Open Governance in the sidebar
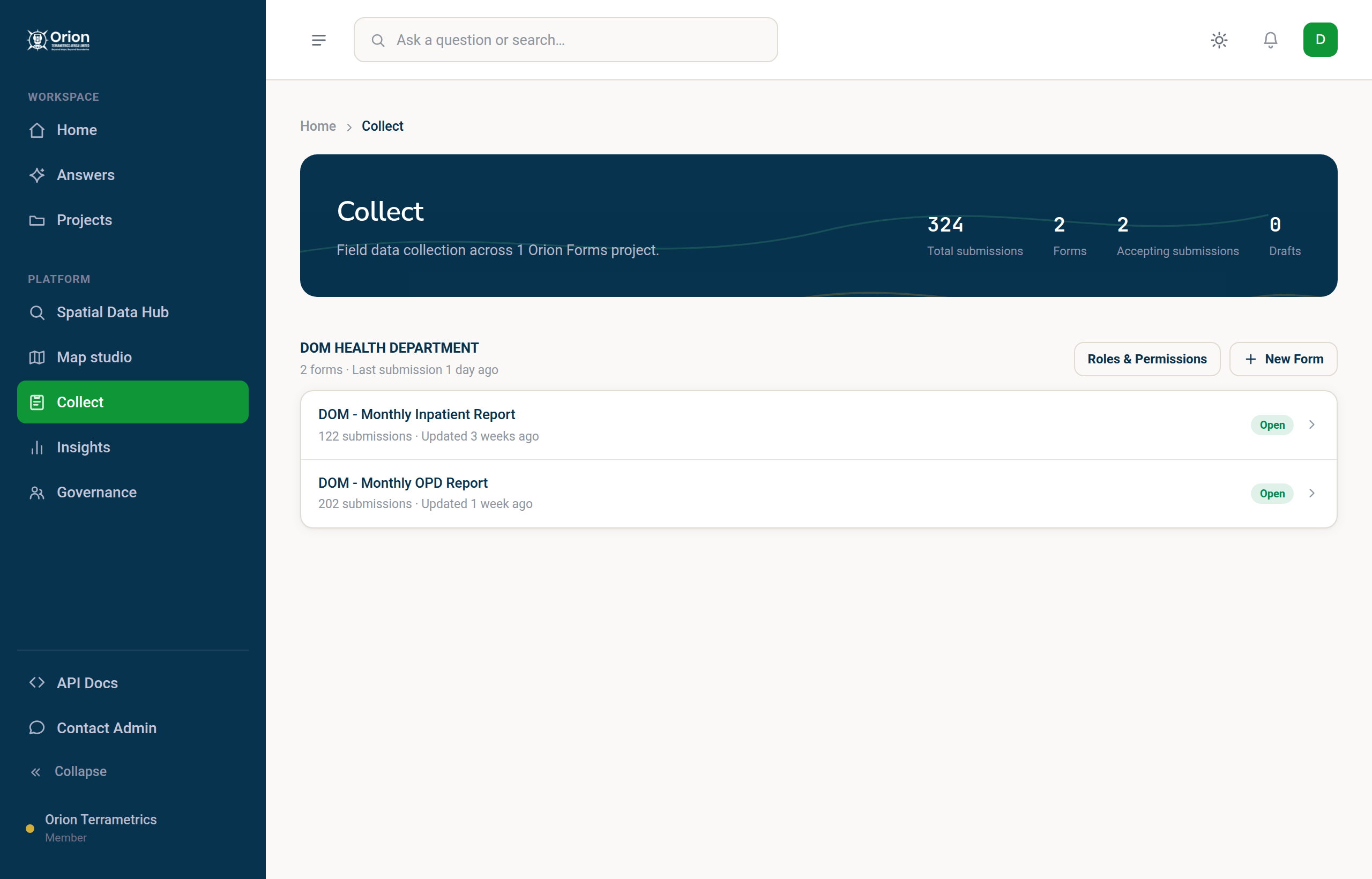1372x879 pixels. [133, 493]
